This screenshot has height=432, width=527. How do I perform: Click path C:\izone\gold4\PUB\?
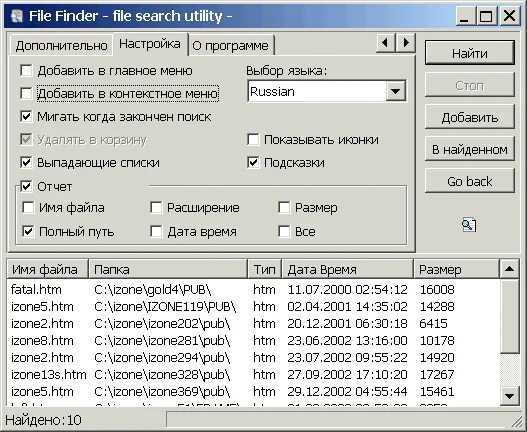(x=153, y=289)
